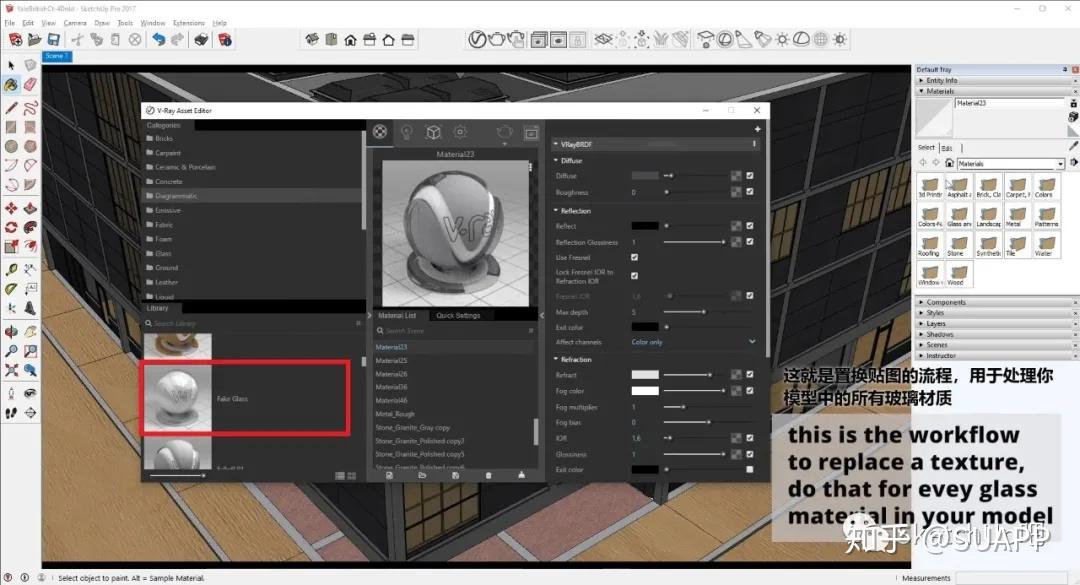Uncheck Lock Fresnel IOR to Refraction IOR
The height and width of the screenshot is (585, 1080).
[634, 276]
